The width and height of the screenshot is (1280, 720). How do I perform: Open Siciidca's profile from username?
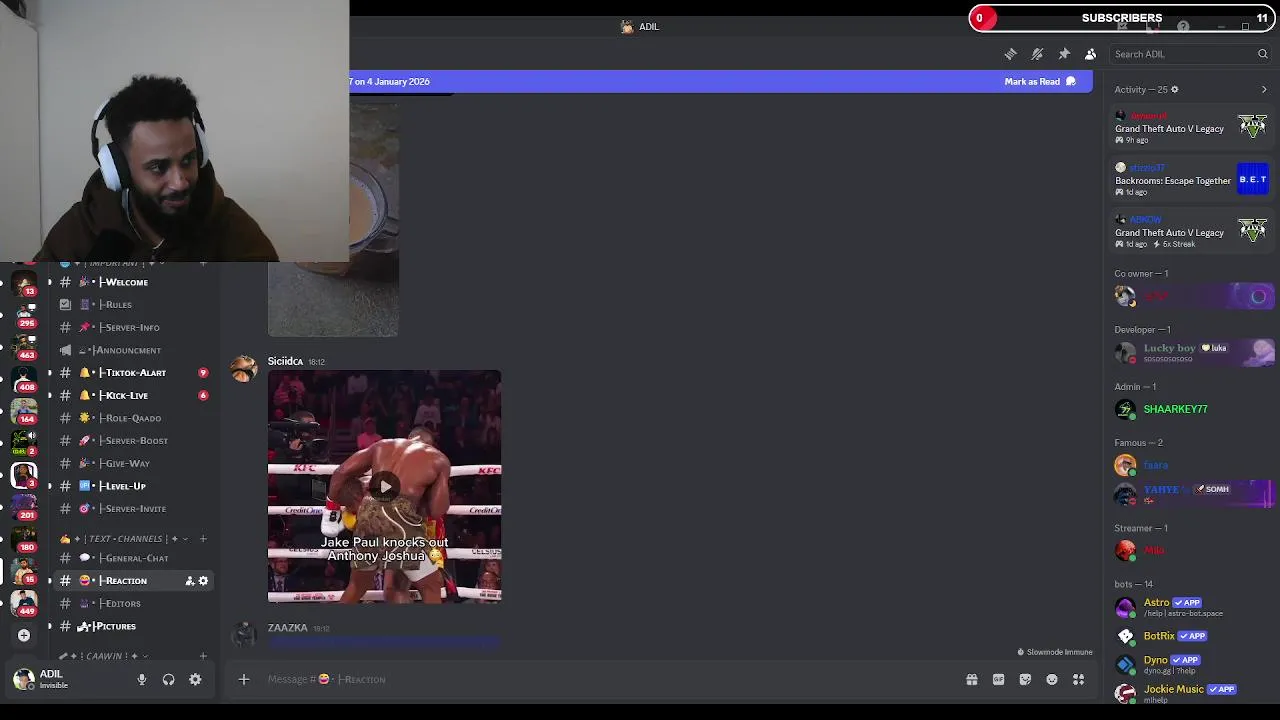285,361
